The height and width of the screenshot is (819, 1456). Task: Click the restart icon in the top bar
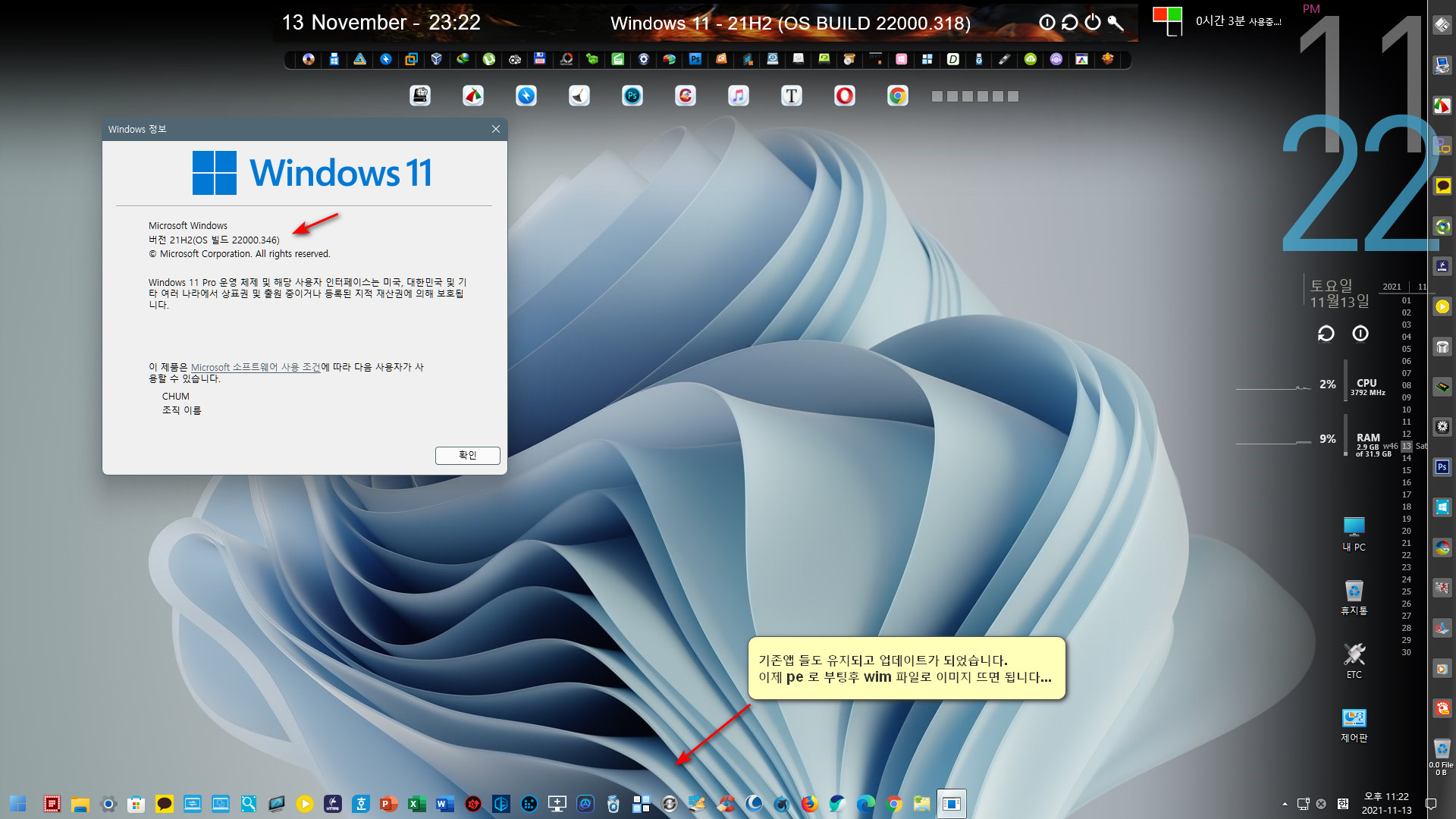1070,22
